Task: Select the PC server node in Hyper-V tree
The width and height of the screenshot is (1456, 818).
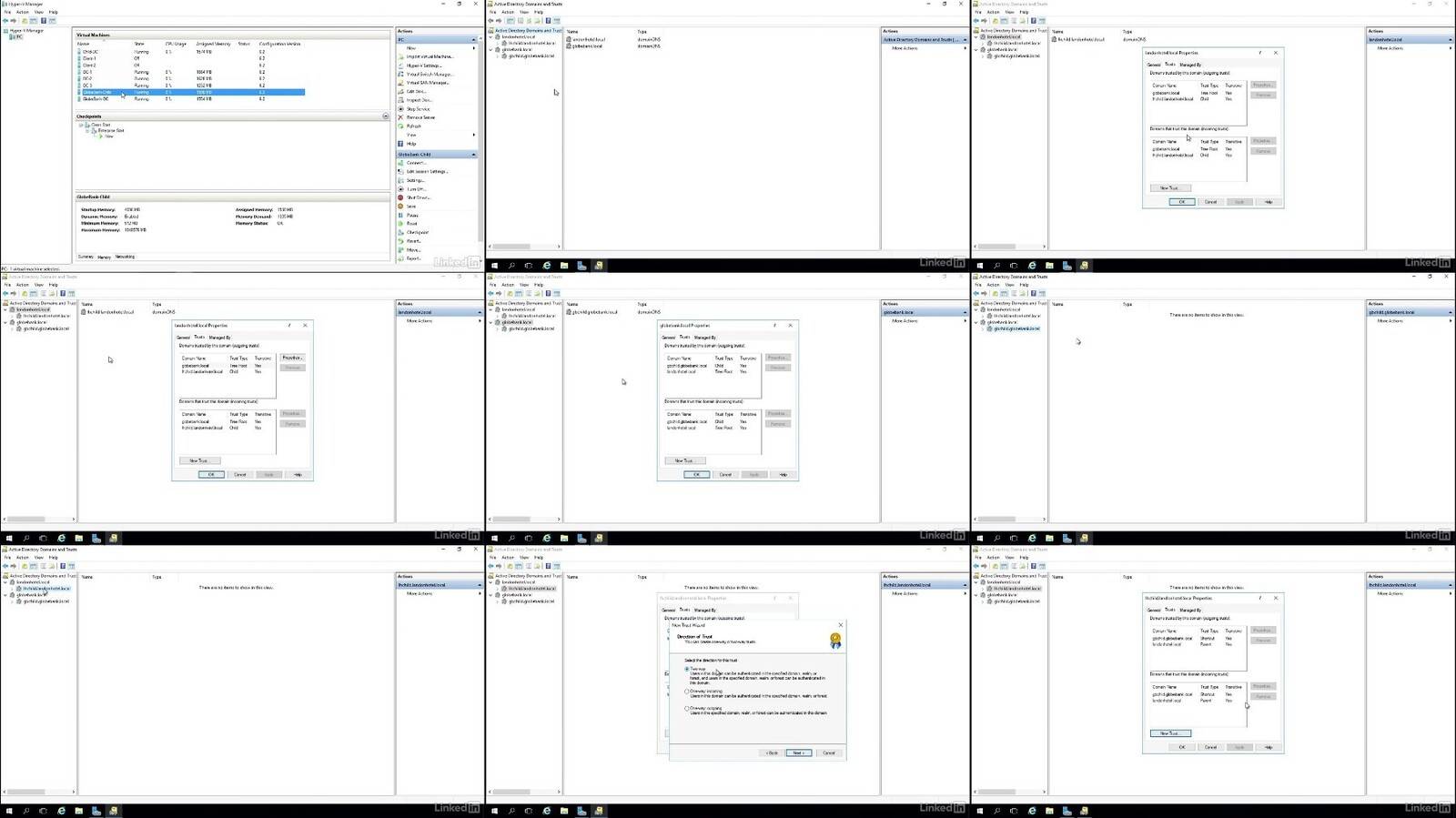Action: 17,36
